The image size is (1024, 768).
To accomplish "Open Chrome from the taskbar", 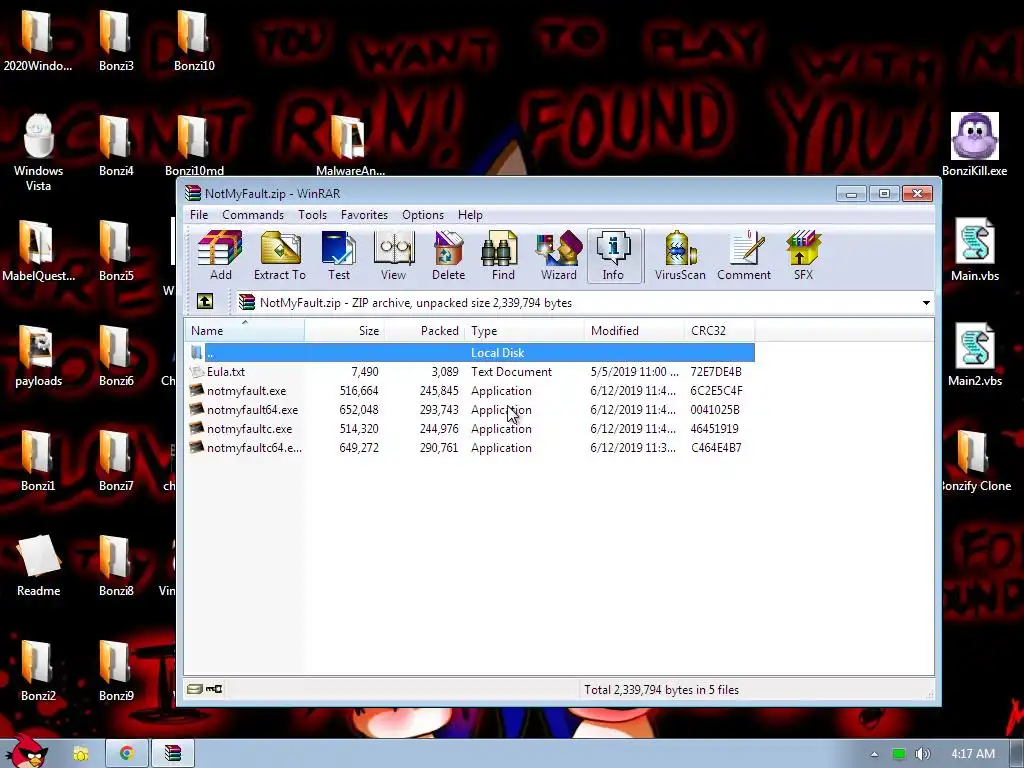I will [x=127, y=753].
